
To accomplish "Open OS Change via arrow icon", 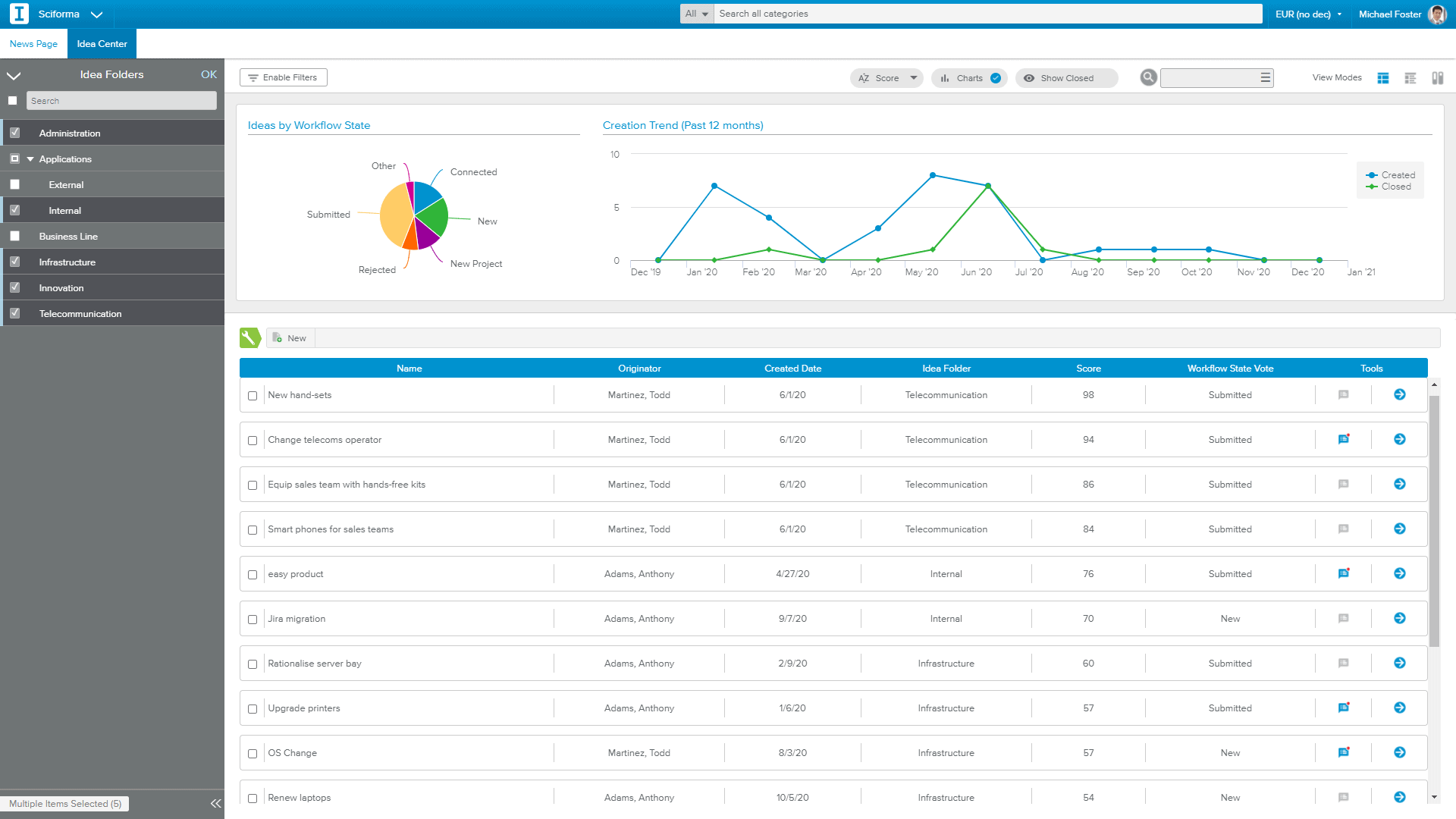I will [x=1400, y=752].
